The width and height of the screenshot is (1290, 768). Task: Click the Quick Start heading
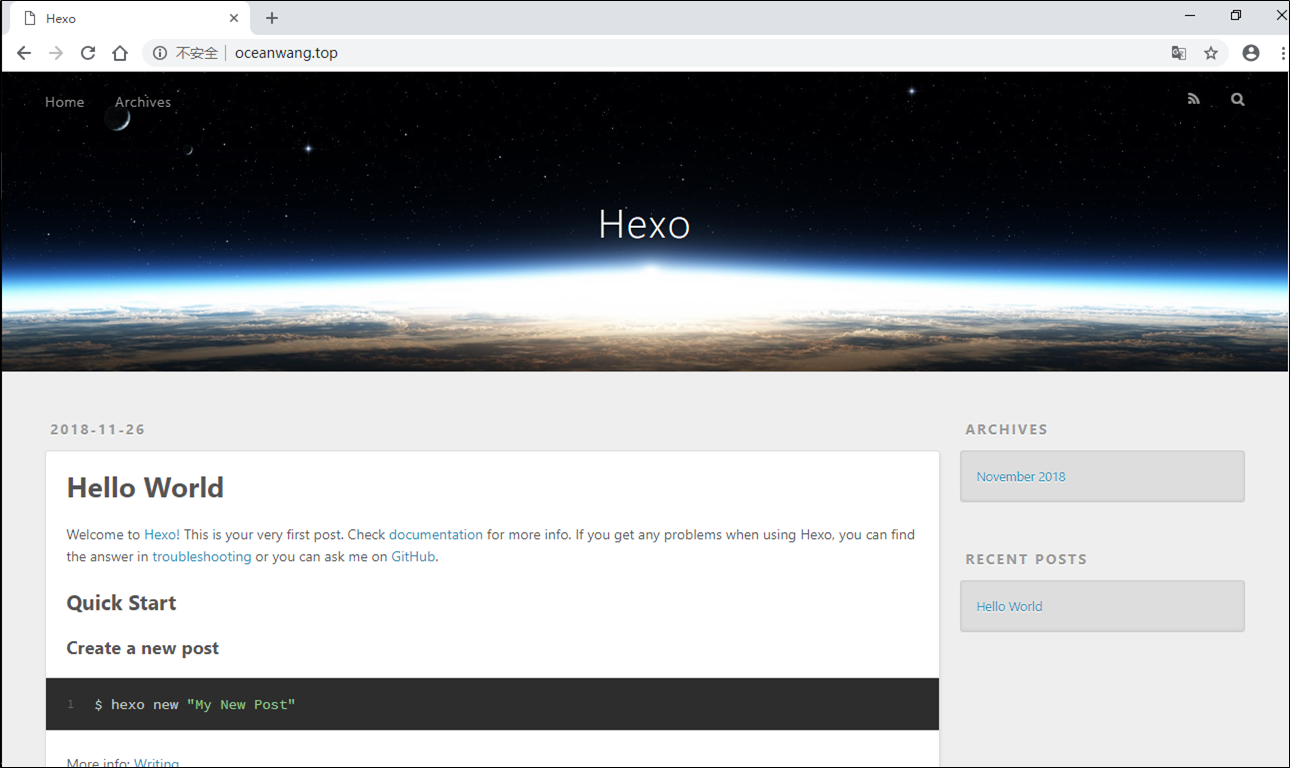[x=121, y=603]
